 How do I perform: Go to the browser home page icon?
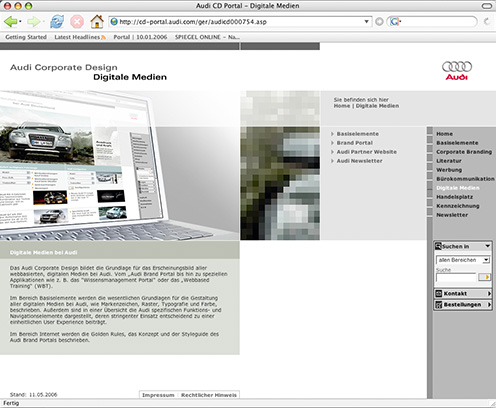point(97,22)
